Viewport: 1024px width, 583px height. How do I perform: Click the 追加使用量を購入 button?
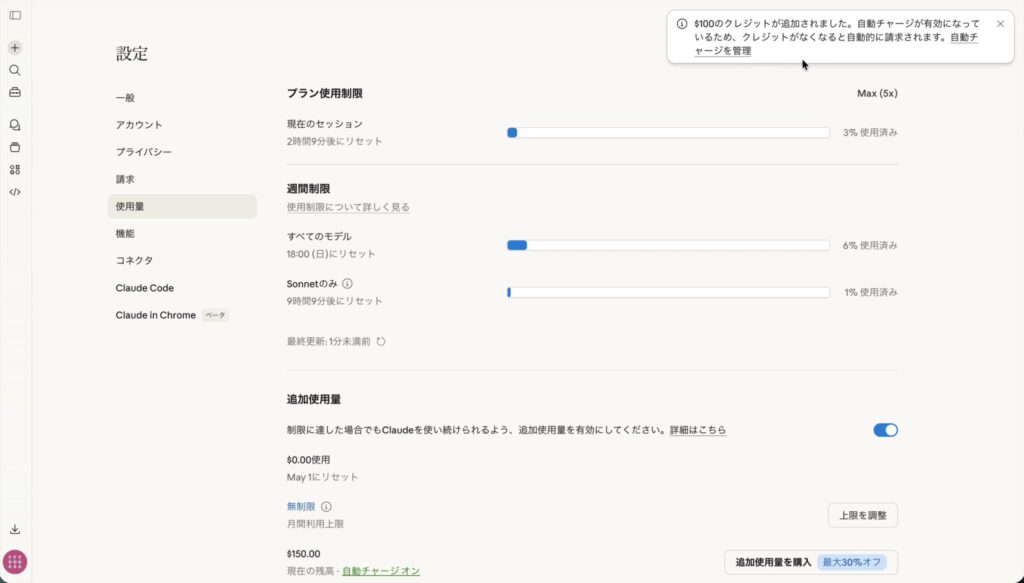[x=810, y=562]
